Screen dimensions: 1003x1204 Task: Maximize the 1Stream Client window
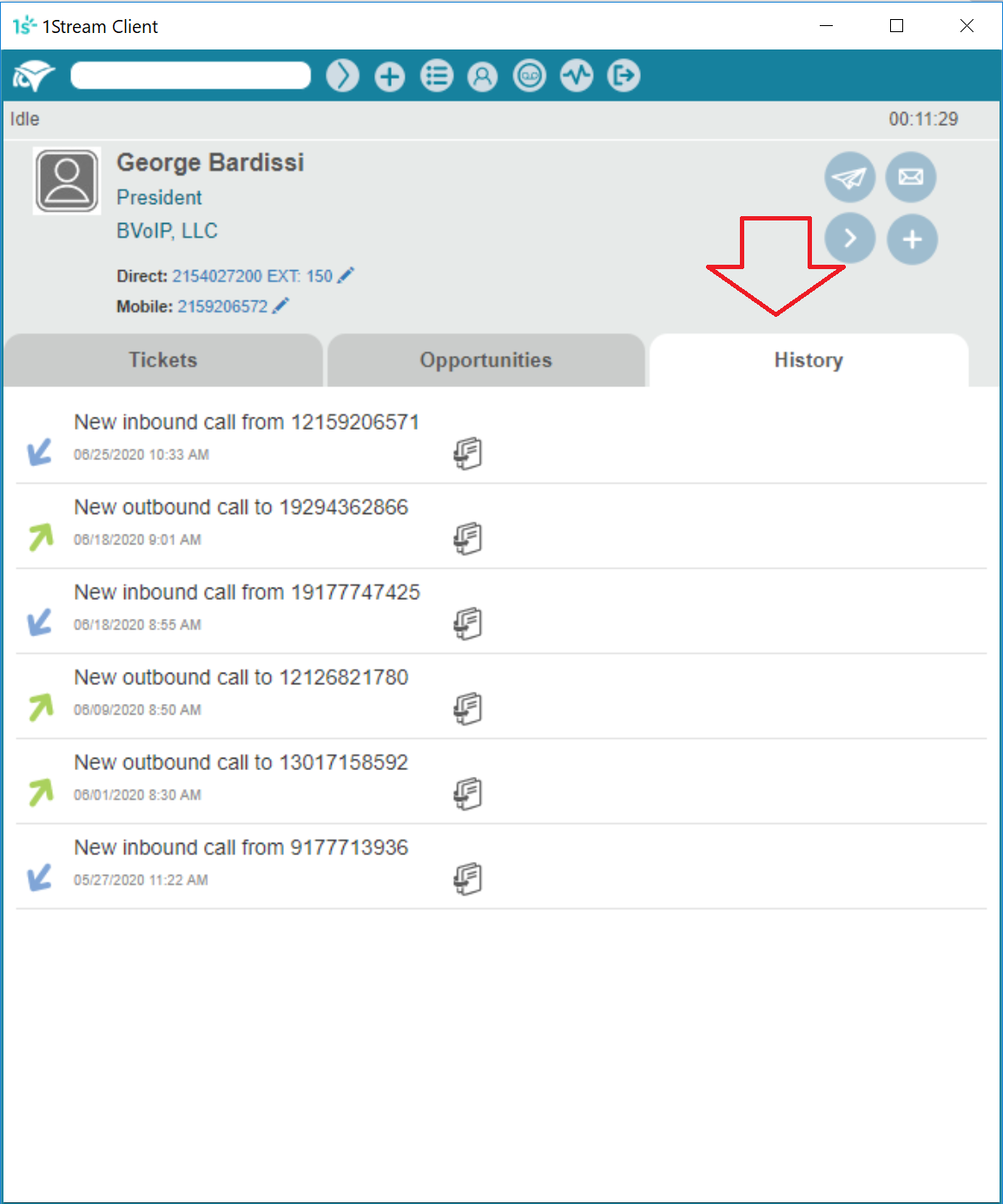(x=897, y=26)
